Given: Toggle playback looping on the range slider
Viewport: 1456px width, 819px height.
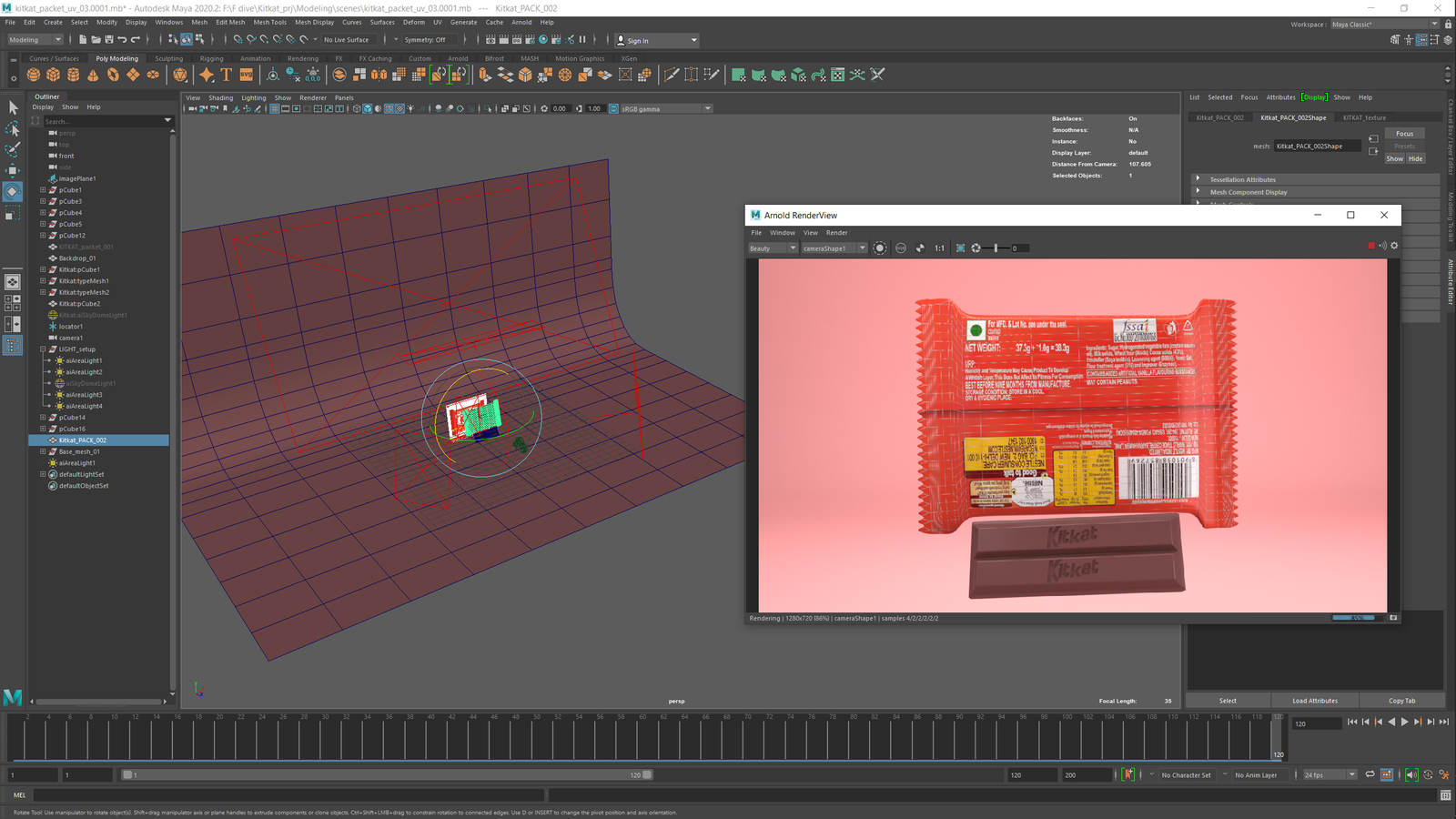Looking at the screenshot, I should pos(1370,775).
